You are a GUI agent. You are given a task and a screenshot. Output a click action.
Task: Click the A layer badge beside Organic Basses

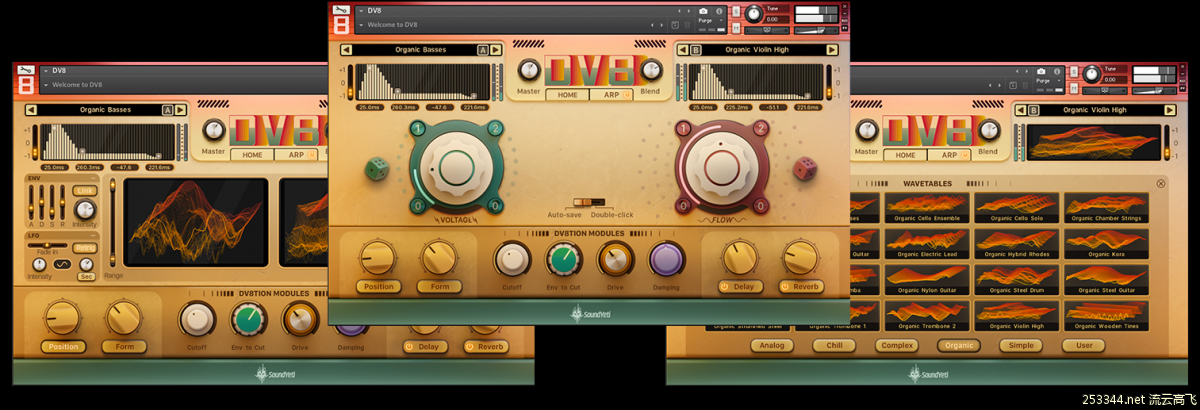pos(483,49)
